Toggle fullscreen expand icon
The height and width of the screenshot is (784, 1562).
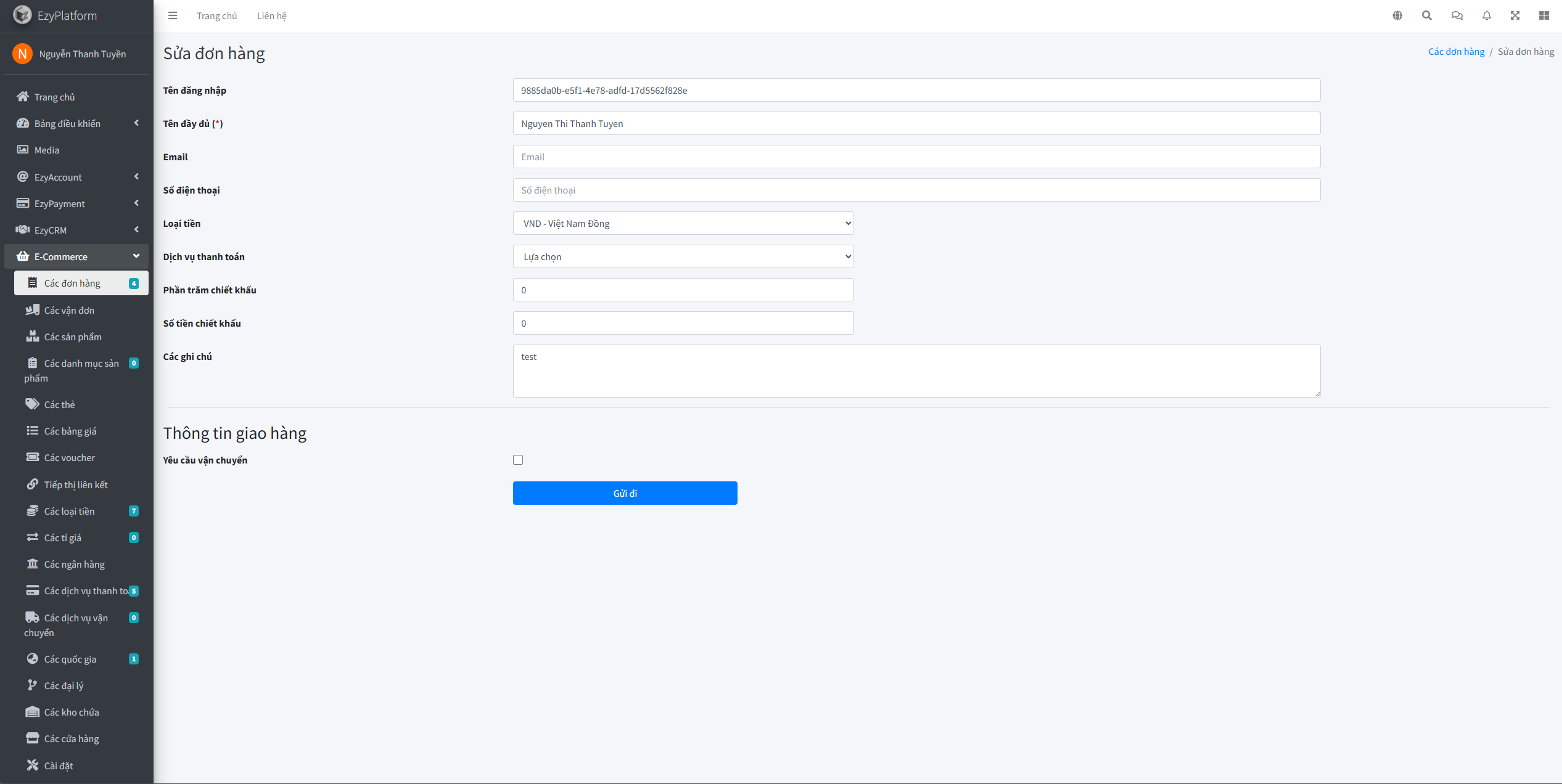pyautogui.click(x=1515, y=15)
